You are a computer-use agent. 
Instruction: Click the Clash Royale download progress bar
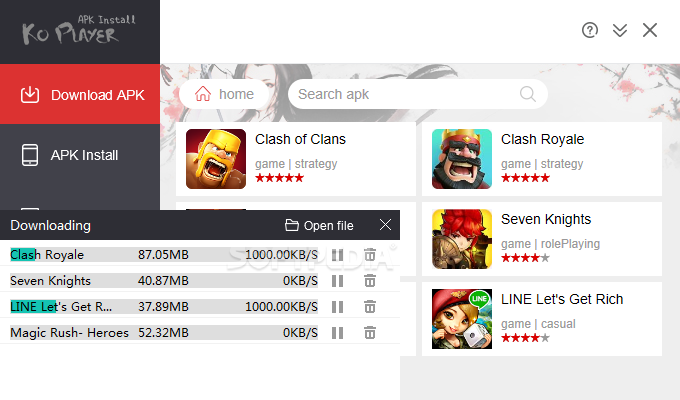click(x=164, y=255)
